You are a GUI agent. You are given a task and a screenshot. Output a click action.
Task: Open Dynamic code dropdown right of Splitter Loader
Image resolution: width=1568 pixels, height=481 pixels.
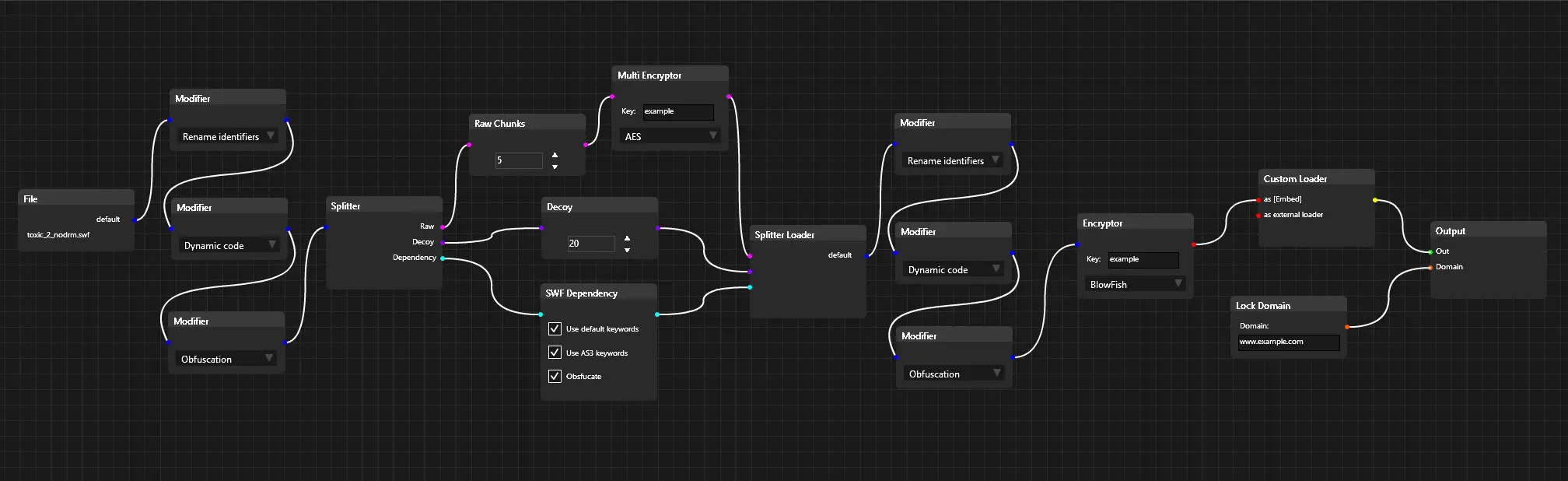(x=953, y=269)
